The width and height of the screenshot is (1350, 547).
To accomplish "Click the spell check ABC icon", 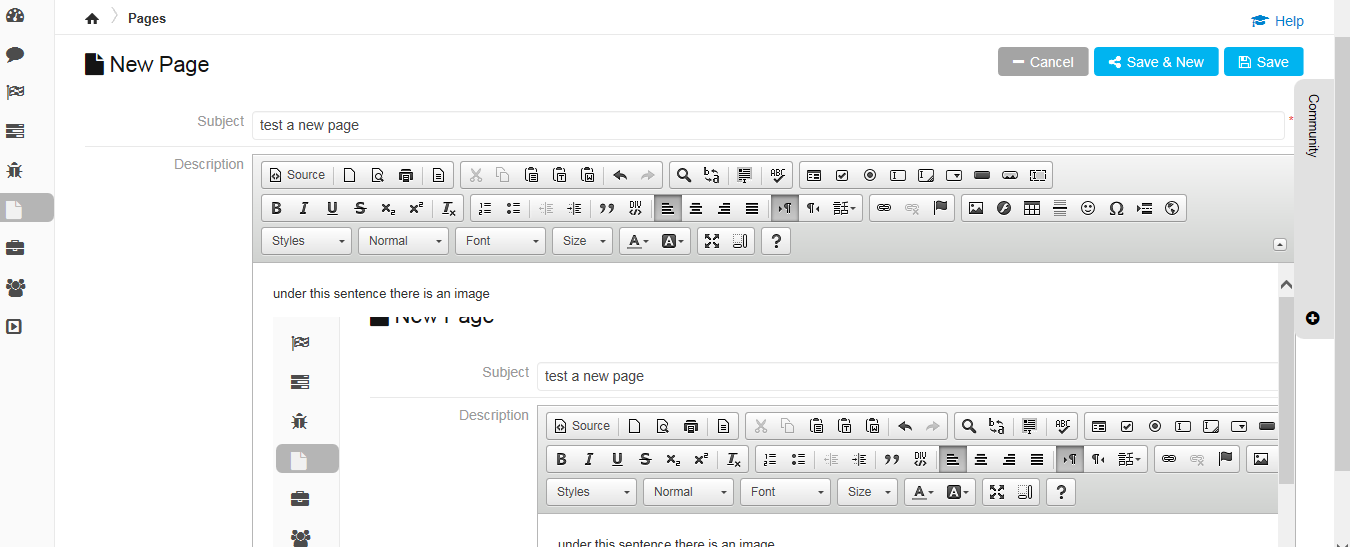I will pos(778,175).
